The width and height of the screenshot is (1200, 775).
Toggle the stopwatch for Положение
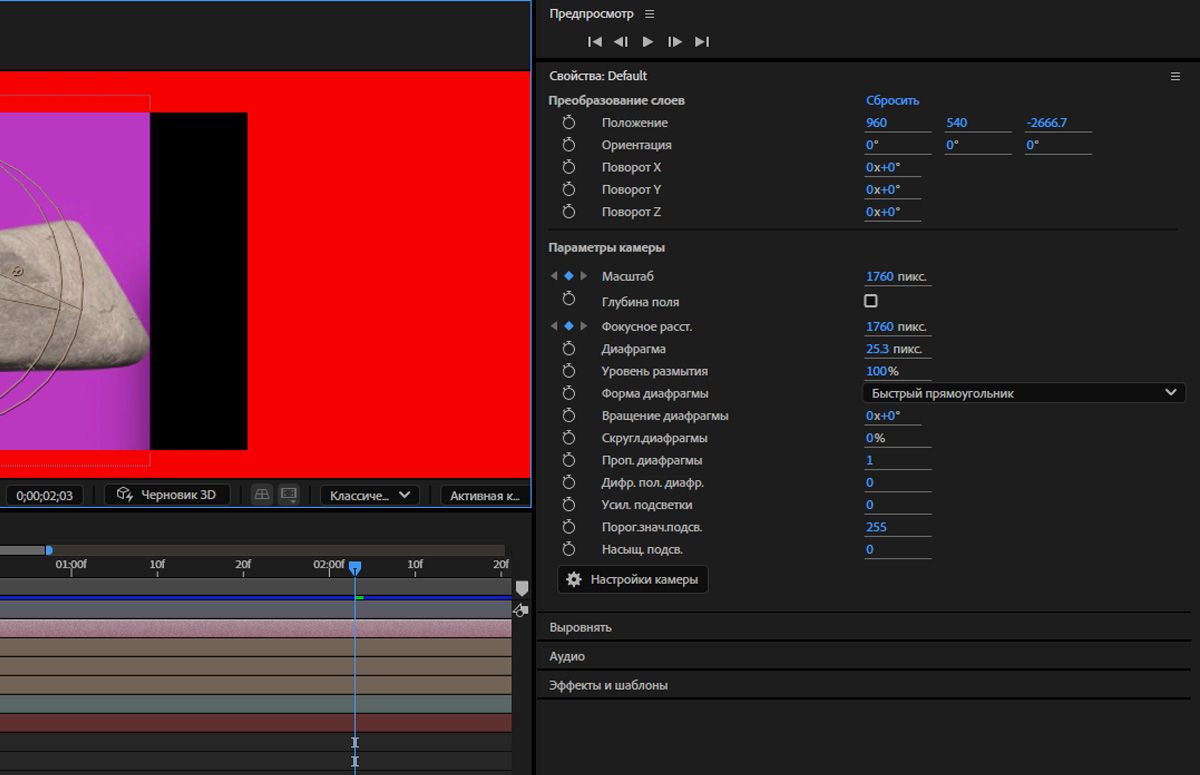pyautogui.click(x=569, y=123)
